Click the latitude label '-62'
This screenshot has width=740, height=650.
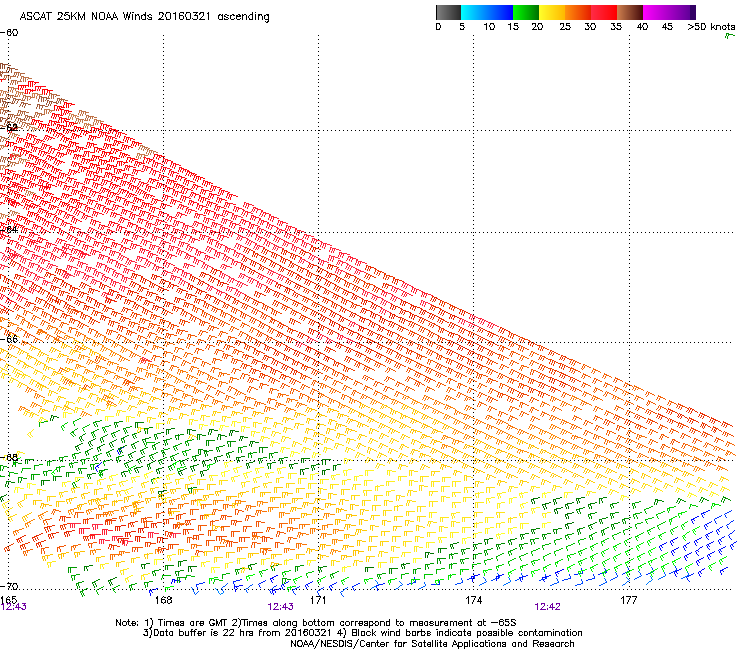click(x=9, y=127)
